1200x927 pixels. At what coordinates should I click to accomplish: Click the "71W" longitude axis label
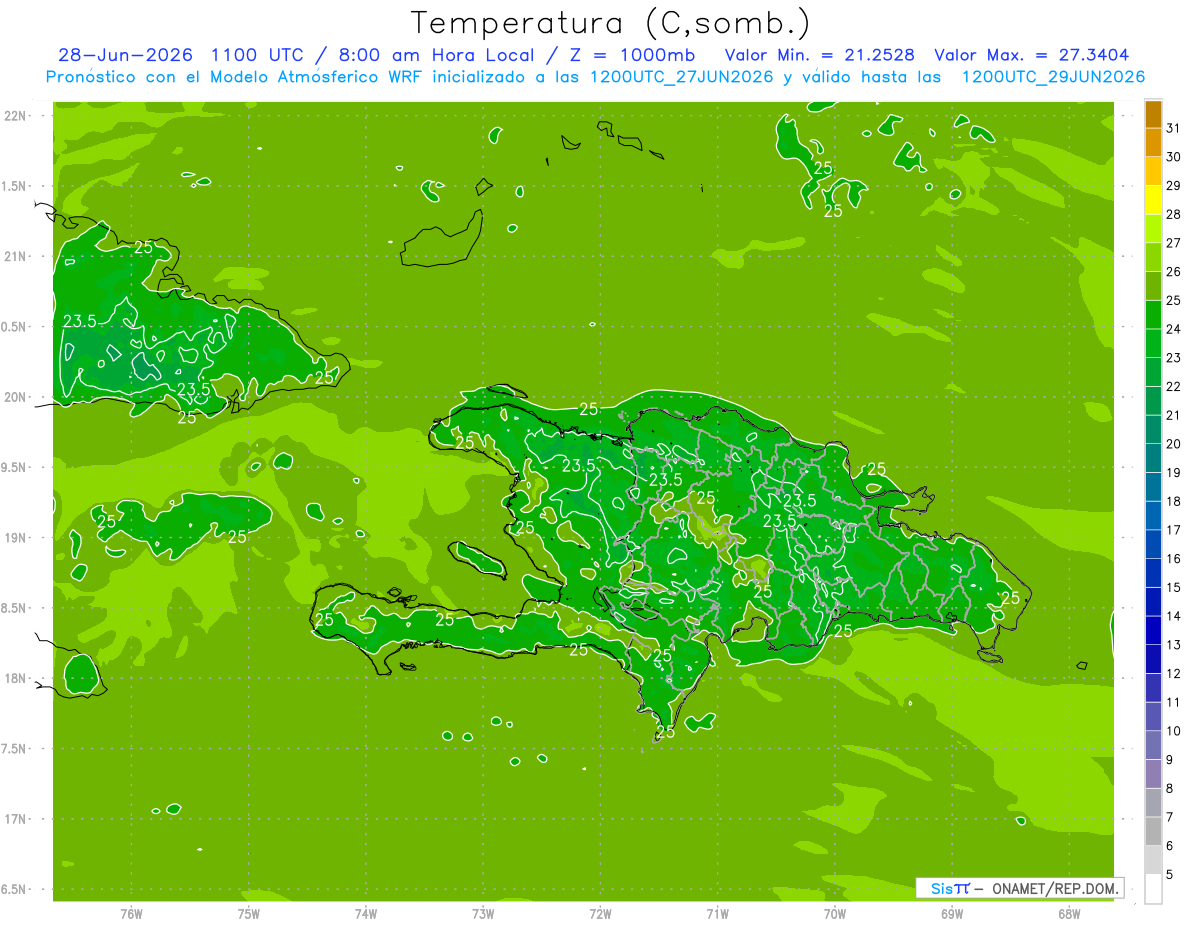pos(717,913)
